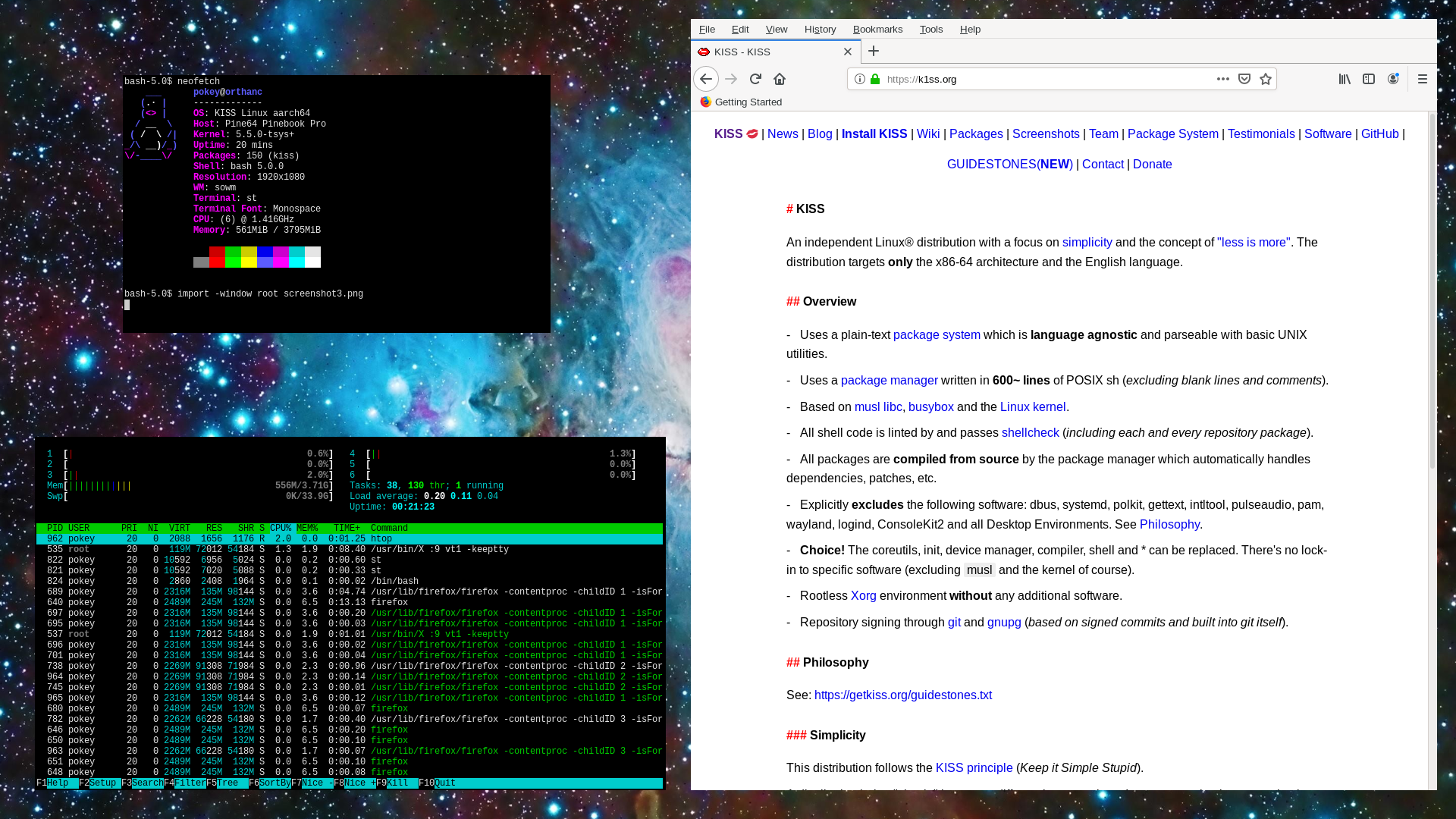
Task: Open the Firefox Account icon
Action: coord(1393,79)
